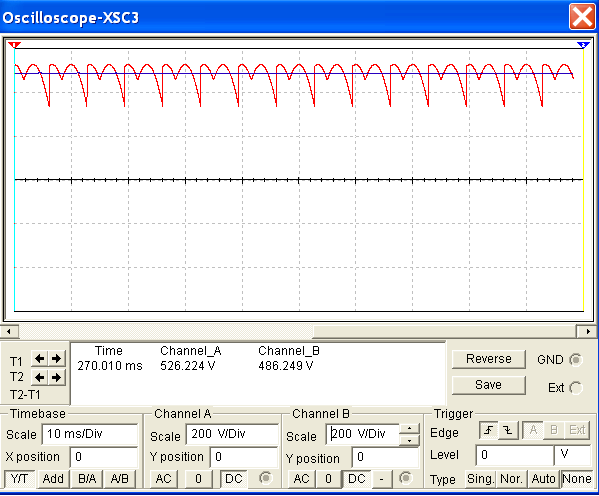Screen dimensions: 599x496
Task: Move cursor T1 left with arrow
Action: [39, 358]
